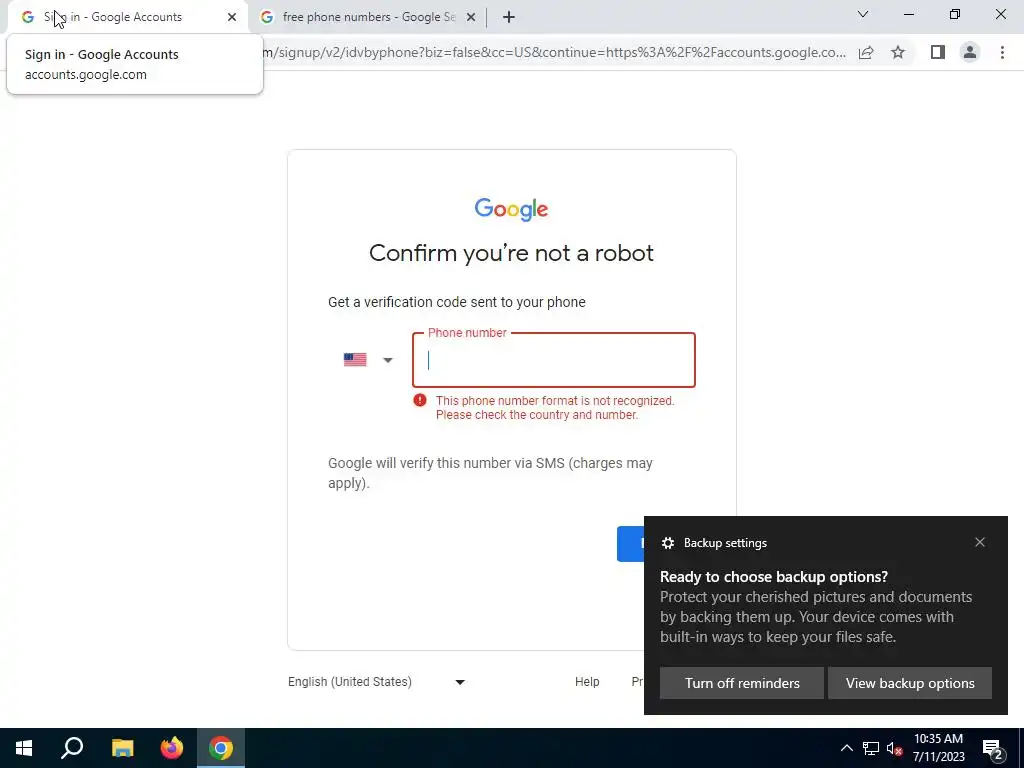Click the Google logo
This screenshot has height=768, width=1024.
tap(511, 209)
